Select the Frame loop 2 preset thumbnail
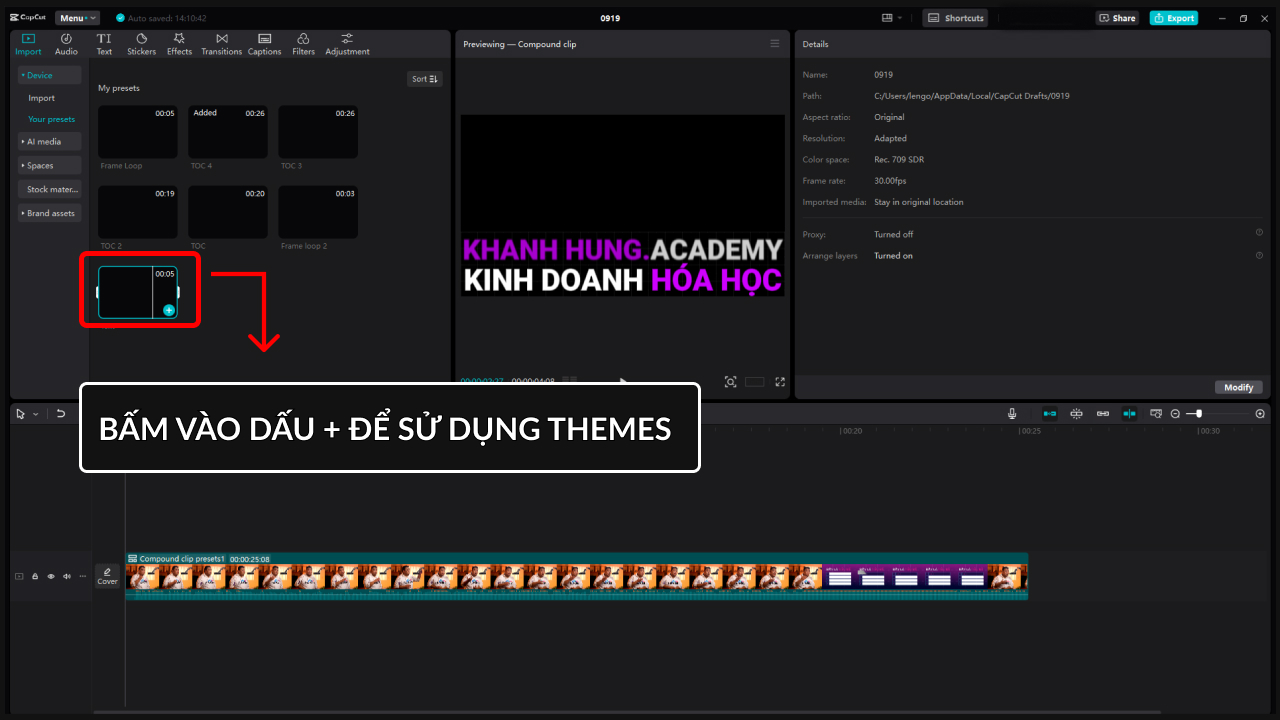 [318, 212]
